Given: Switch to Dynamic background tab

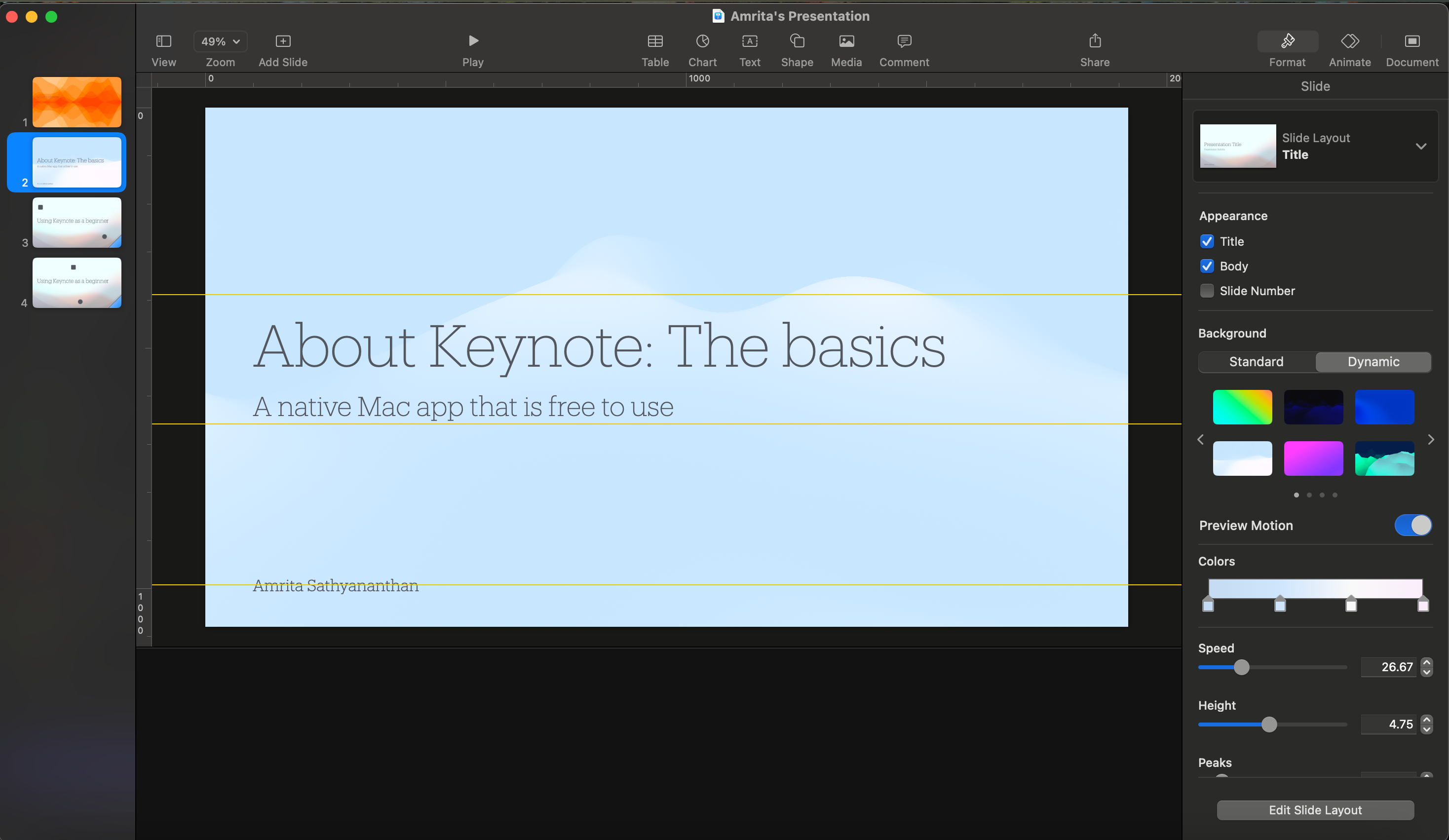Looking at the screenshot, I should tap(1373, 361).
